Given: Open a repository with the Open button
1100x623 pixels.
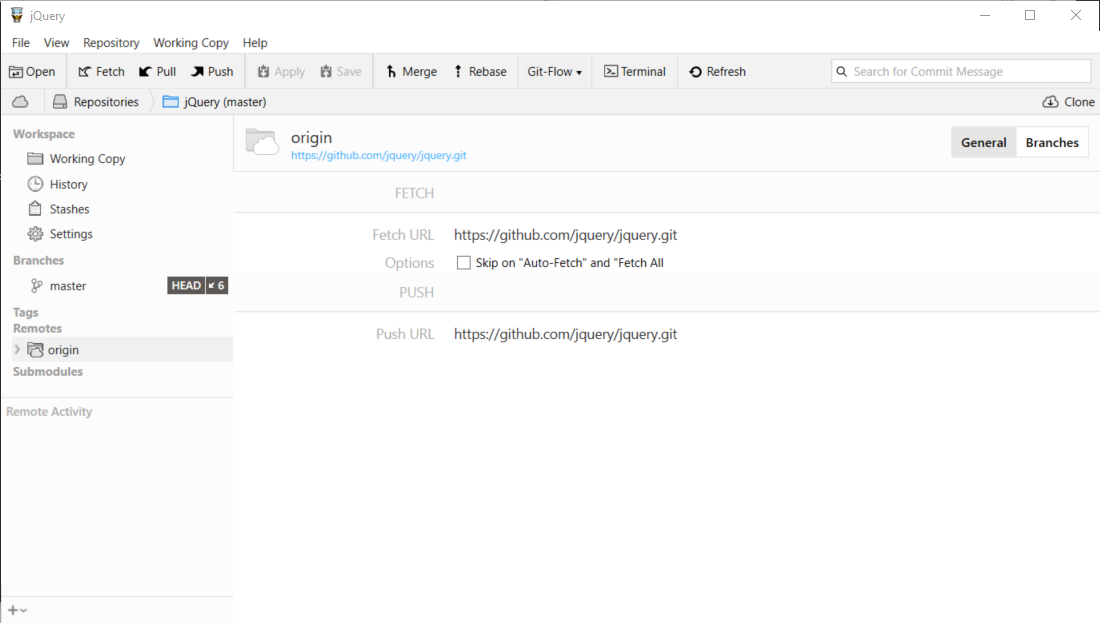Looking at the screenshot, I should tap(32, 72).
